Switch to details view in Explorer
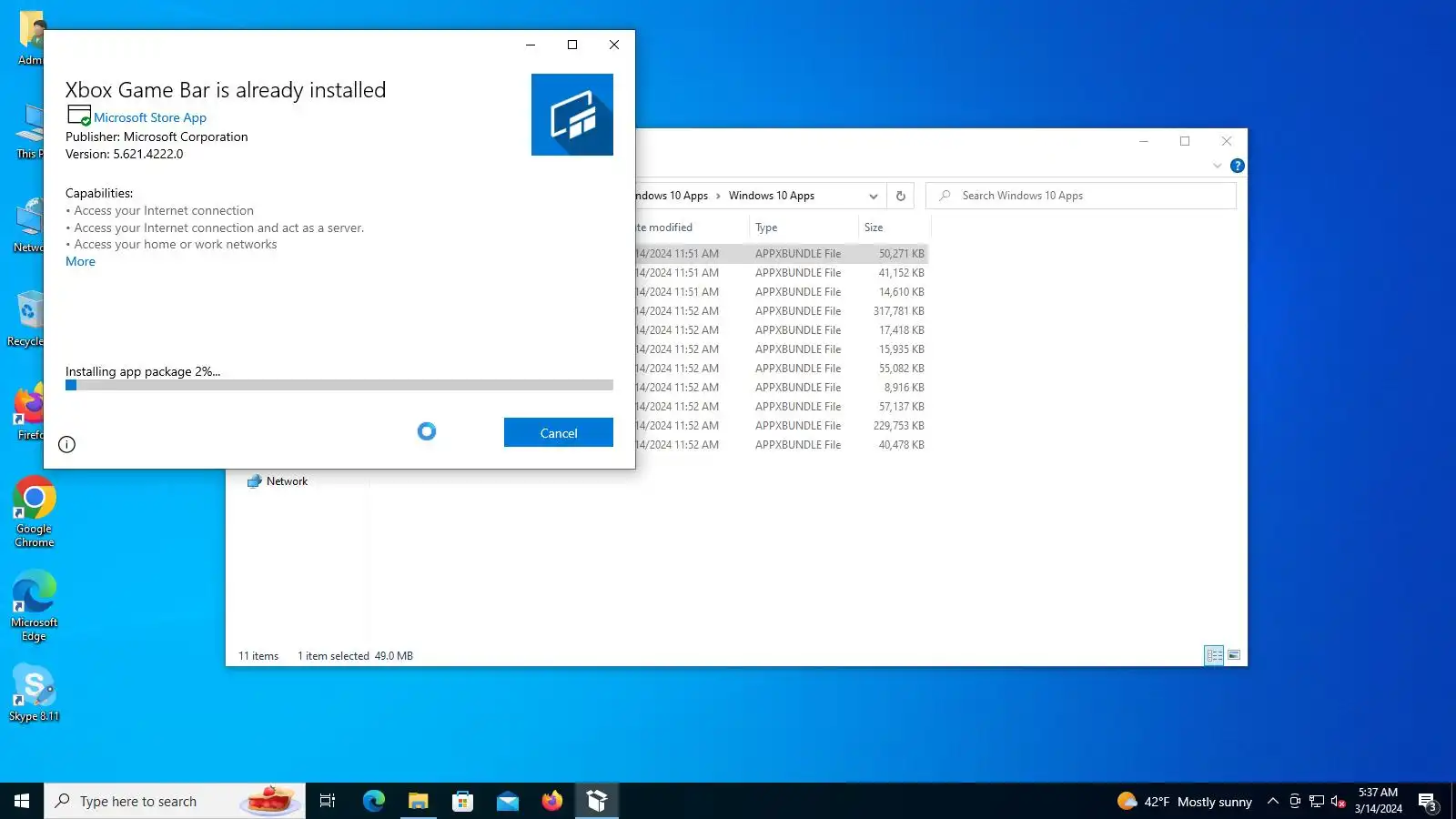This screenshot has height=819, width=1456. point(1214,655)
